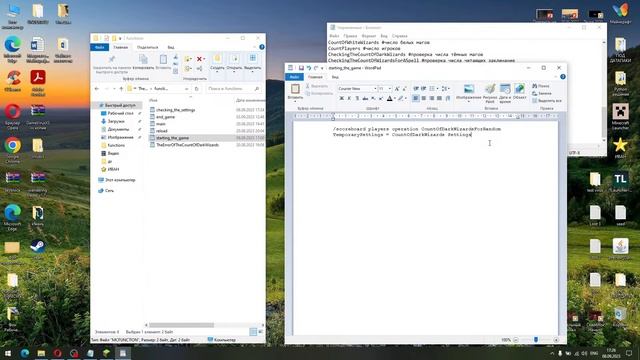Open WordPad help question mark icon

point(563,77)
